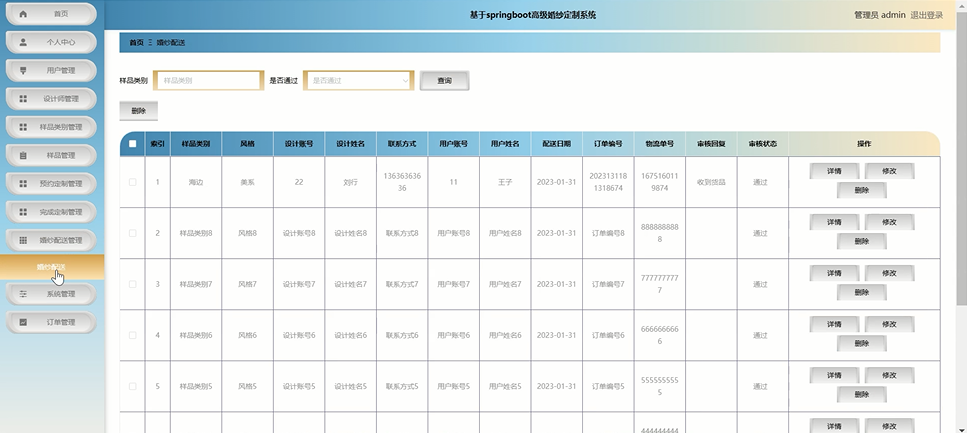Check the checkbox for row 样品类别6
Image resolution: width=967 pixels, height=433 pixels.
click(x=133, y=336)
